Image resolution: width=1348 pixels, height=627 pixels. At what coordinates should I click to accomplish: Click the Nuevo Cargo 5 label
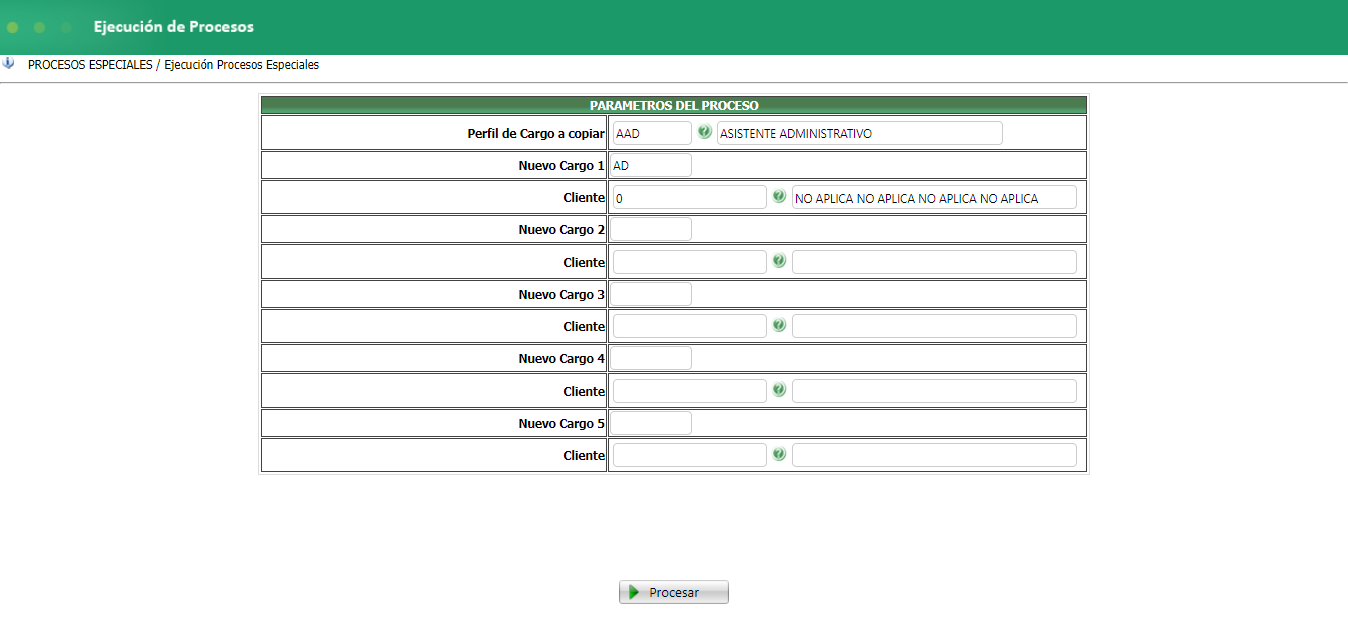click(x=561, y=423)
